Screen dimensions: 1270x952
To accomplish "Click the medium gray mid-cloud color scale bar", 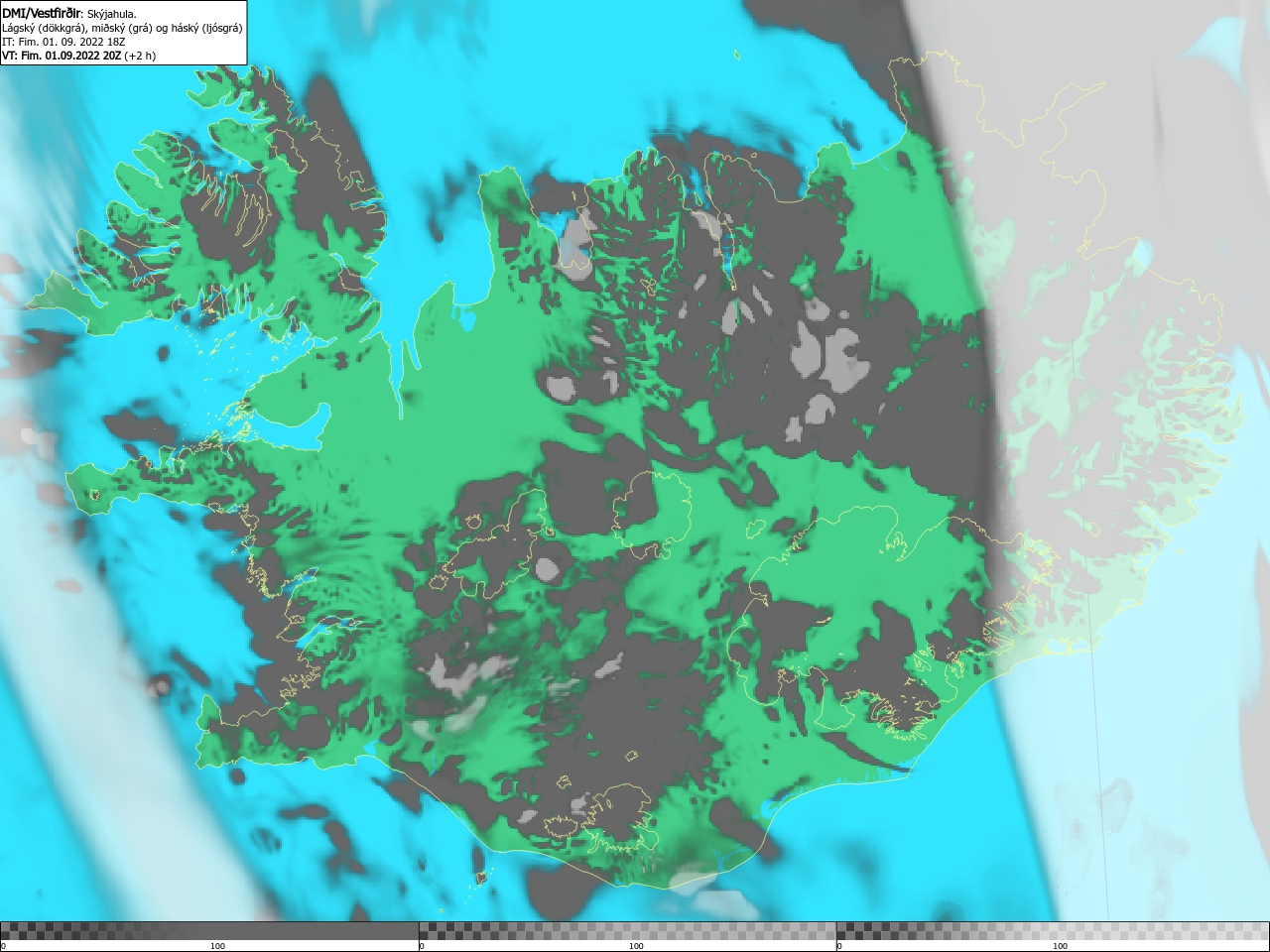I will (x=628, y=931).
